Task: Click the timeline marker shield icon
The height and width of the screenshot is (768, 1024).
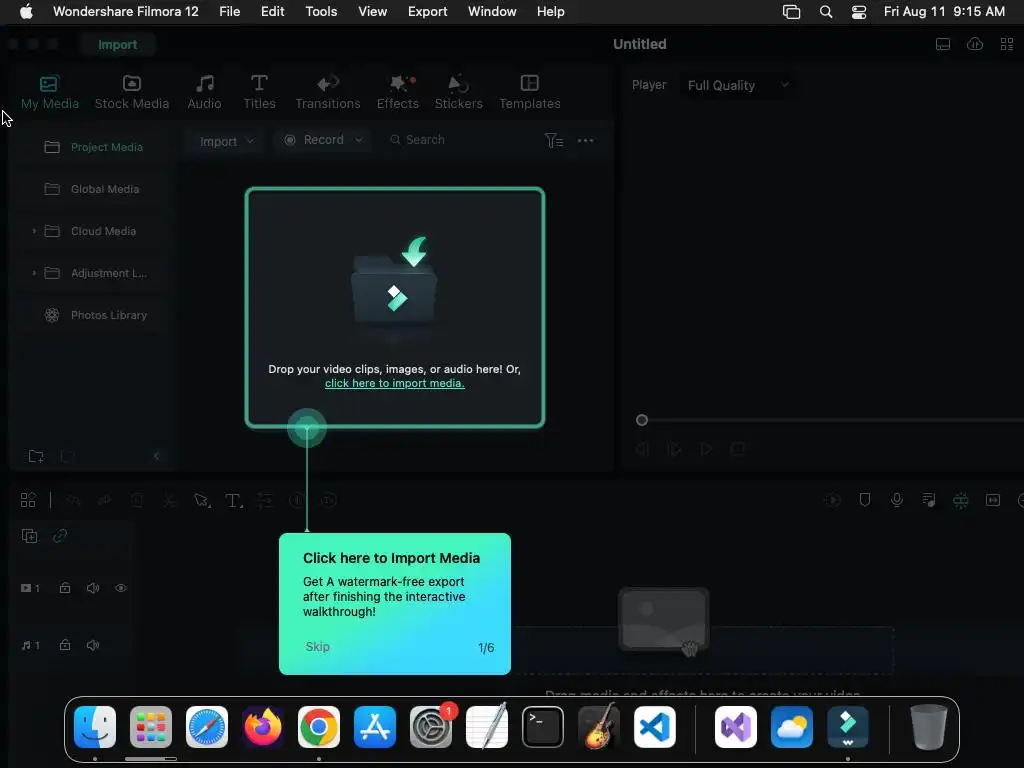Action: tap(865, 500)
